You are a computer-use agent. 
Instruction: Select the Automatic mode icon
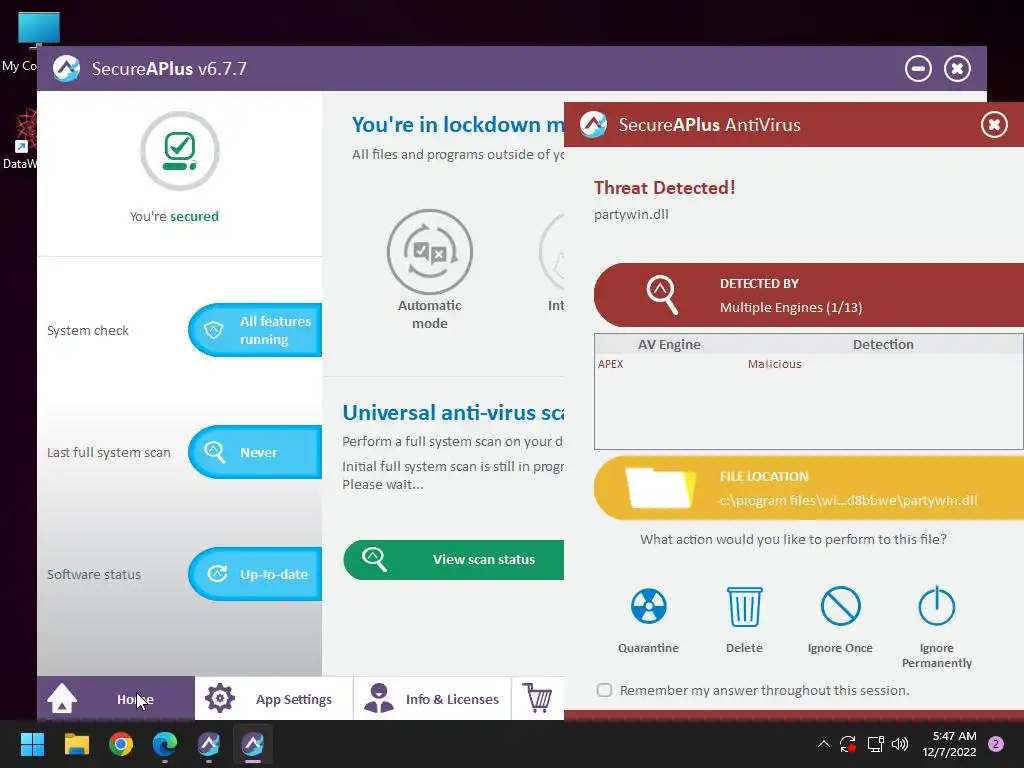point(430,252)
